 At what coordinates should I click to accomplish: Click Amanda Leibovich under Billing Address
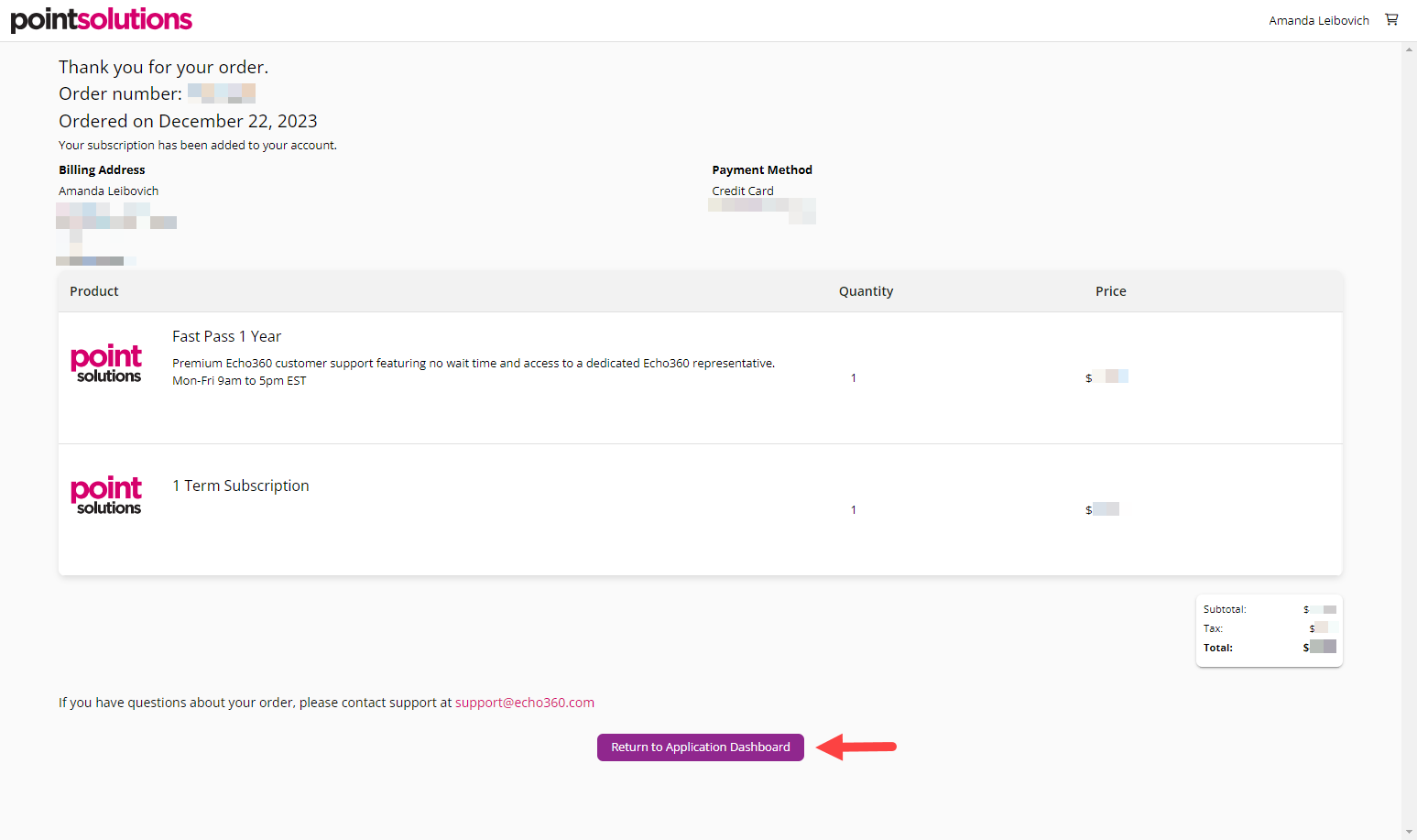(x=109, y=191)
